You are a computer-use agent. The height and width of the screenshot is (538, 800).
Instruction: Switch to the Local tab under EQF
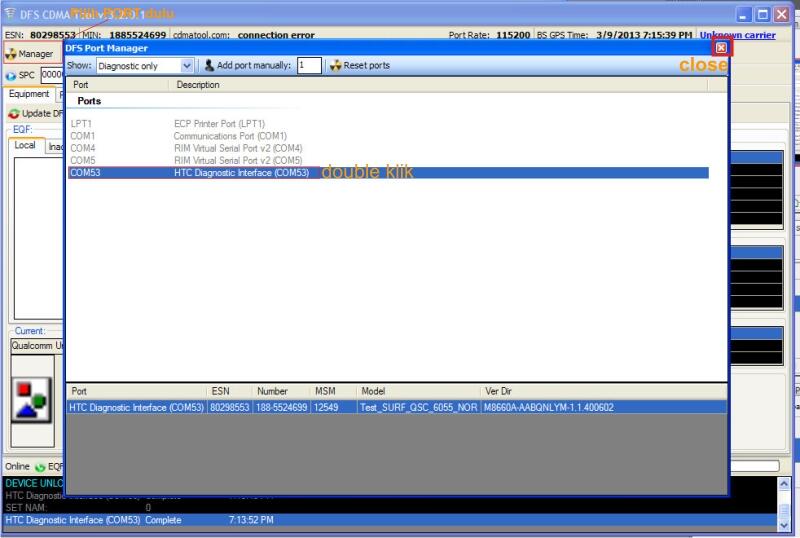coord(25,145)
